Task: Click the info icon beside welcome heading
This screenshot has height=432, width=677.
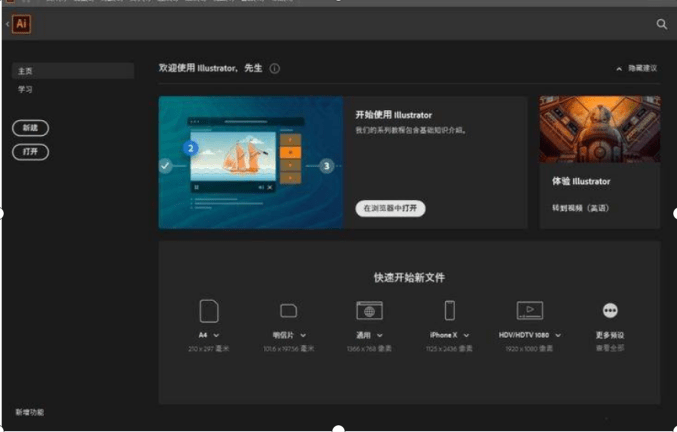Action: 275,69
